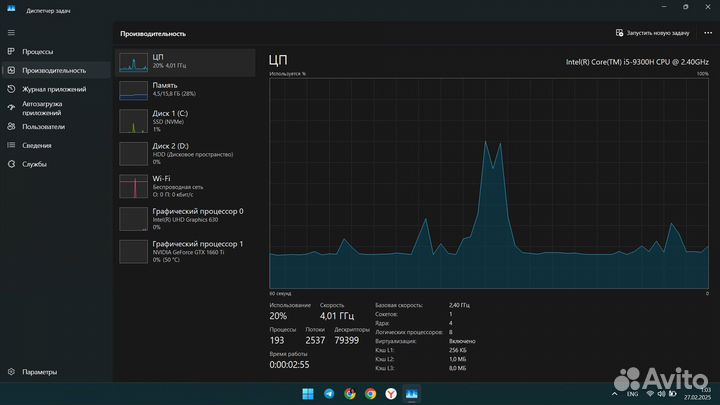Click the Параметры gear icon
This screenshot has height=405, width=720.
click(x=11, y=371)
